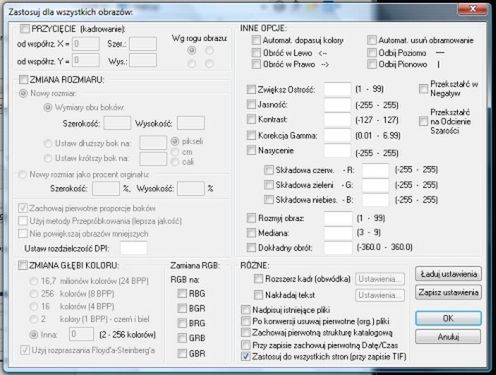Screen dimensions: 496x375
Task: Click Zapisz ustawienia button
Action: pos(448,292)
